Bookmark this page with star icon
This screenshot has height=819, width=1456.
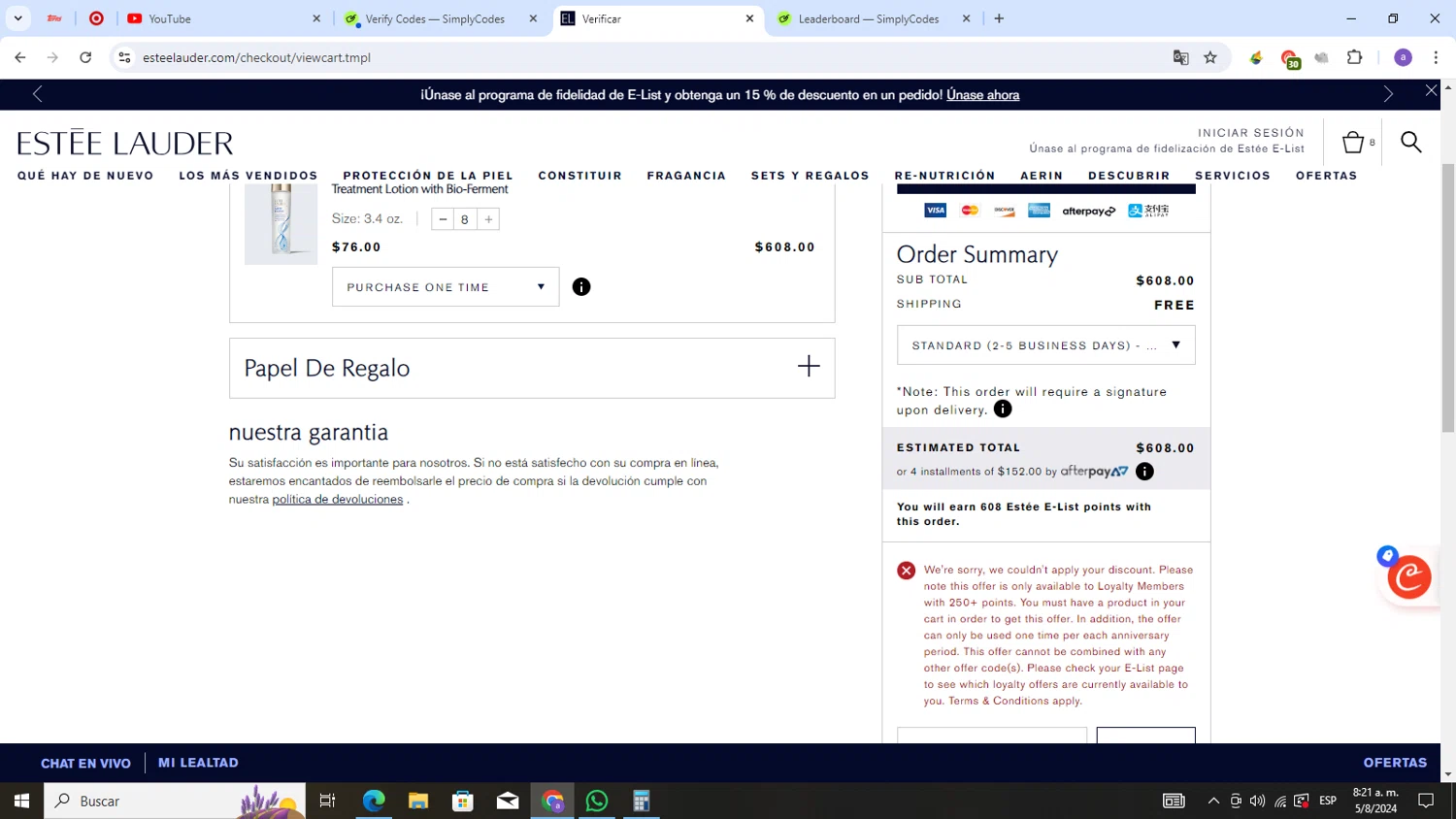[x=1210, y=57]
